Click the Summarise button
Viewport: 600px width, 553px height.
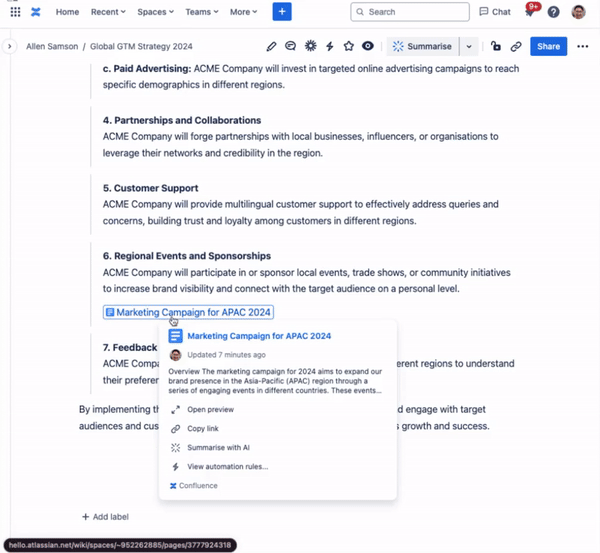422,46
